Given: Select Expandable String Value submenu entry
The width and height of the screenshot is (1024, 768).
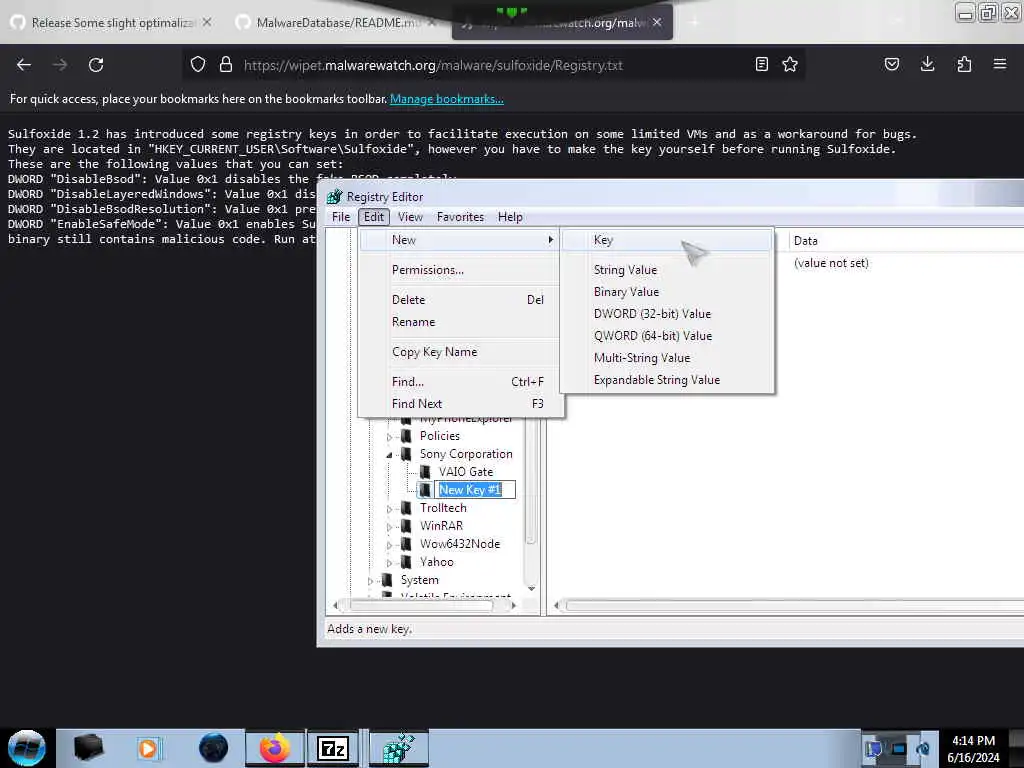Looking at the screenshot, I should 667,380.
